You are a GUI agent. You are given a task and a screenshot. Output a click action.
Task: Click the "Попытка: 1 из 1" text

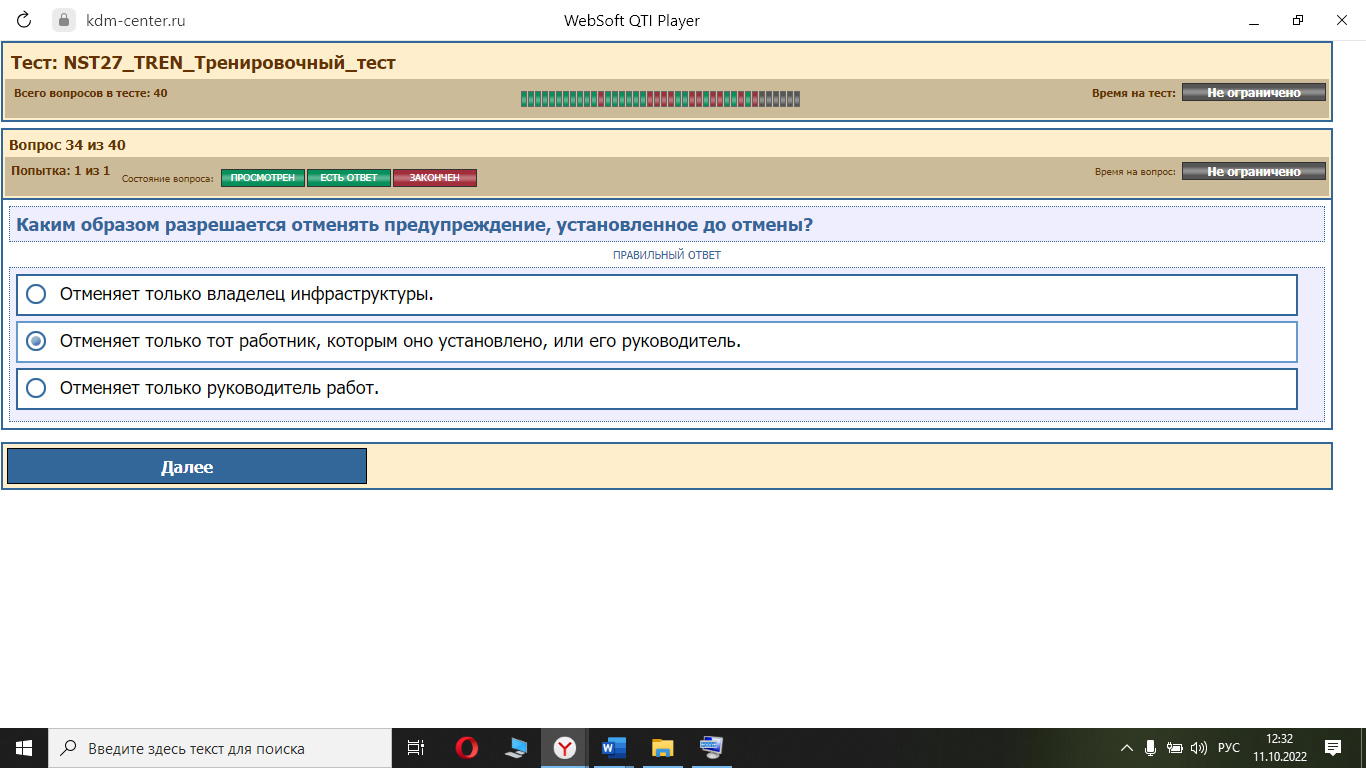pyautogui.click(x=60, y=171)
